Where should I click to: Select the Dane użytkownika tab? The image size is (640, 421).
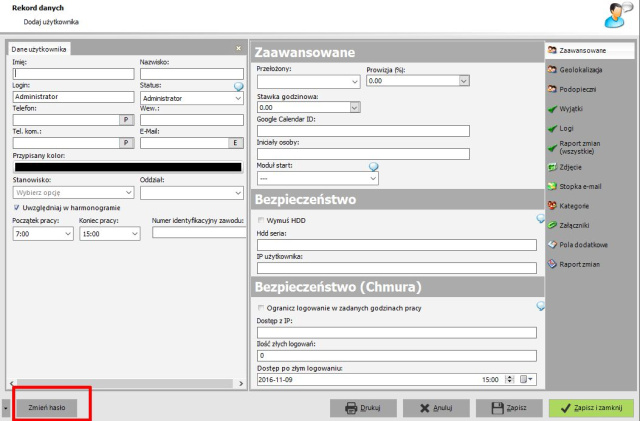[x=39, y=49]
